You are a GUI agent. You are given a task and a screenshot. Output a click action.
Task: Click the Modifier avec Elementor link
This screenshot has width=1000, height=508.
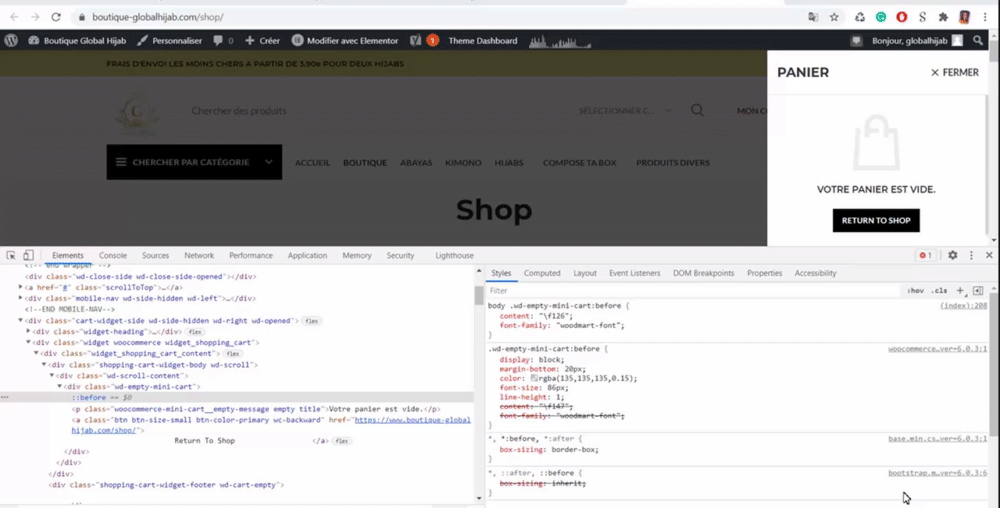[x=345, y=40]
